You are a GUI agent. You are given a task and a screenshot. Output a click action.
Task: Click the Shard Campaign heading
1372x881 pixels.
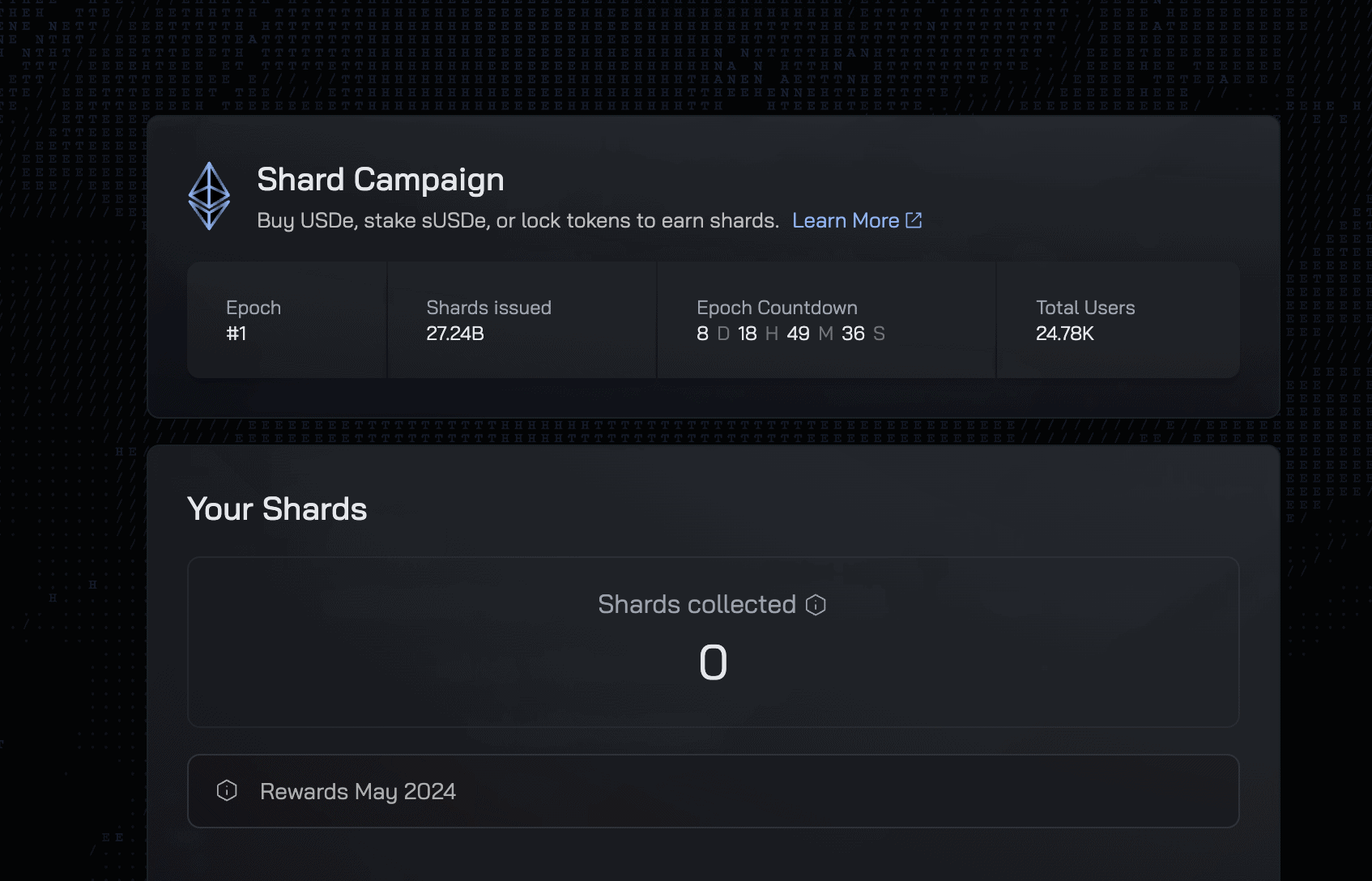pyautogui.click(x=381, y=180)
